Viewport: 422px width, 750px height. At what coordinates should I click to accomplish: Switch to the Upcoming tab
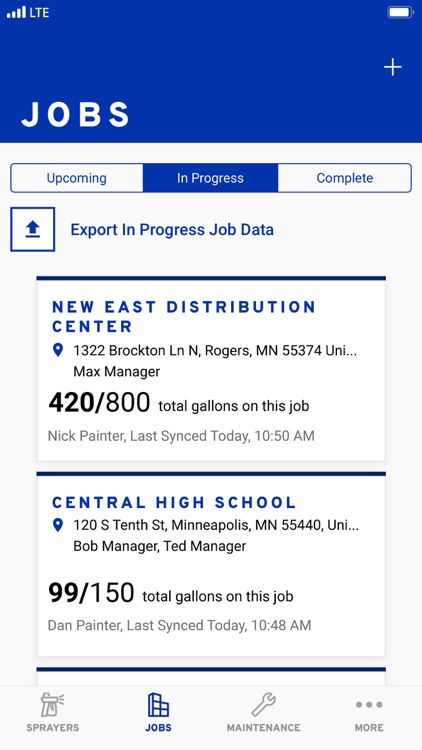[77, 178]
